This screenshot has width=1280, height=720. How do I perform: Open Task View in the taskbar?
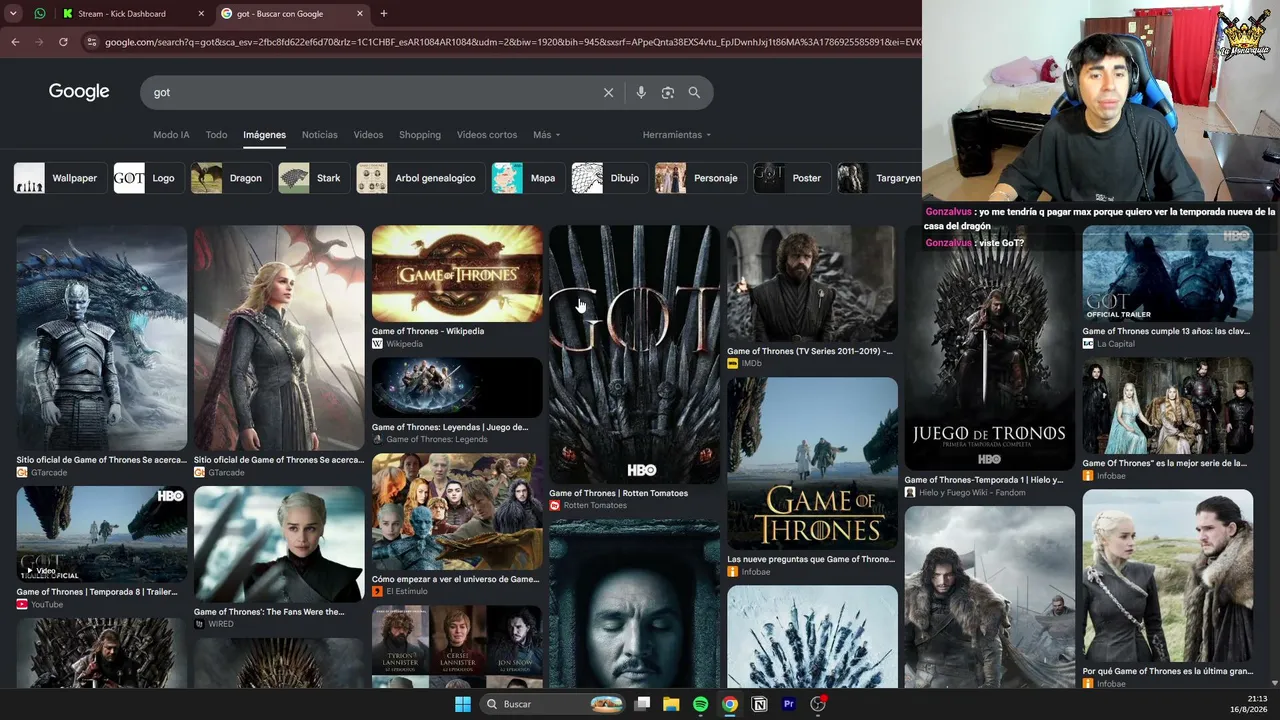point(642,704)
